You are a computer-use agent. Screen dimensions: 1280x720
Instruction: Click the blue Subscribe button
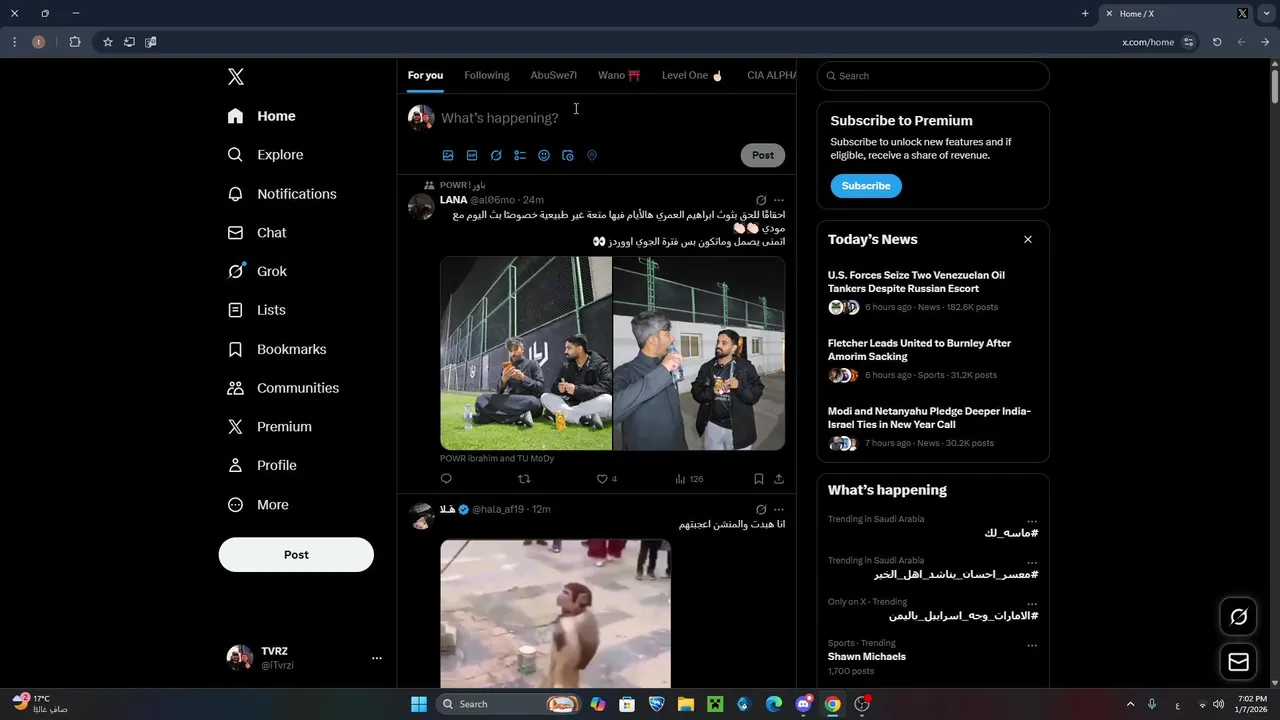click(x=866, y=186)
